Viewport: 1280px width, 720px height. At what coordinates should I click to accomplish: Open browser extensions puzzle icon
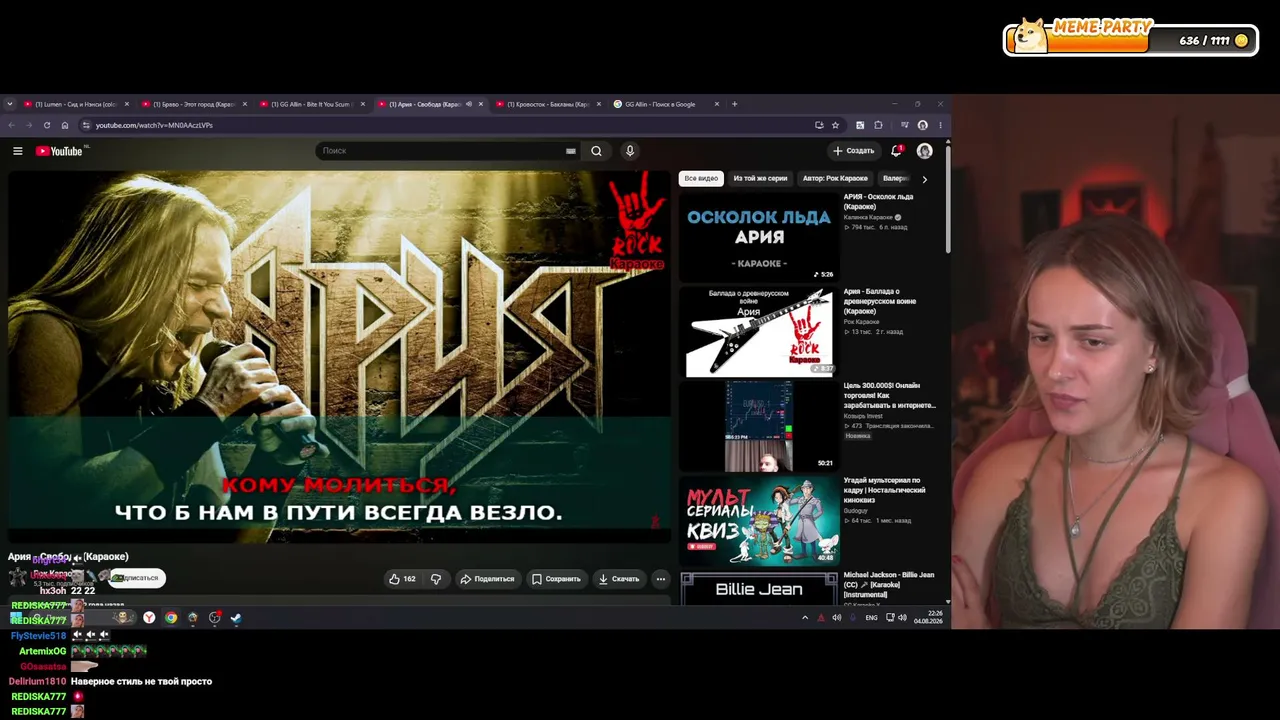[x=878, y=125]
